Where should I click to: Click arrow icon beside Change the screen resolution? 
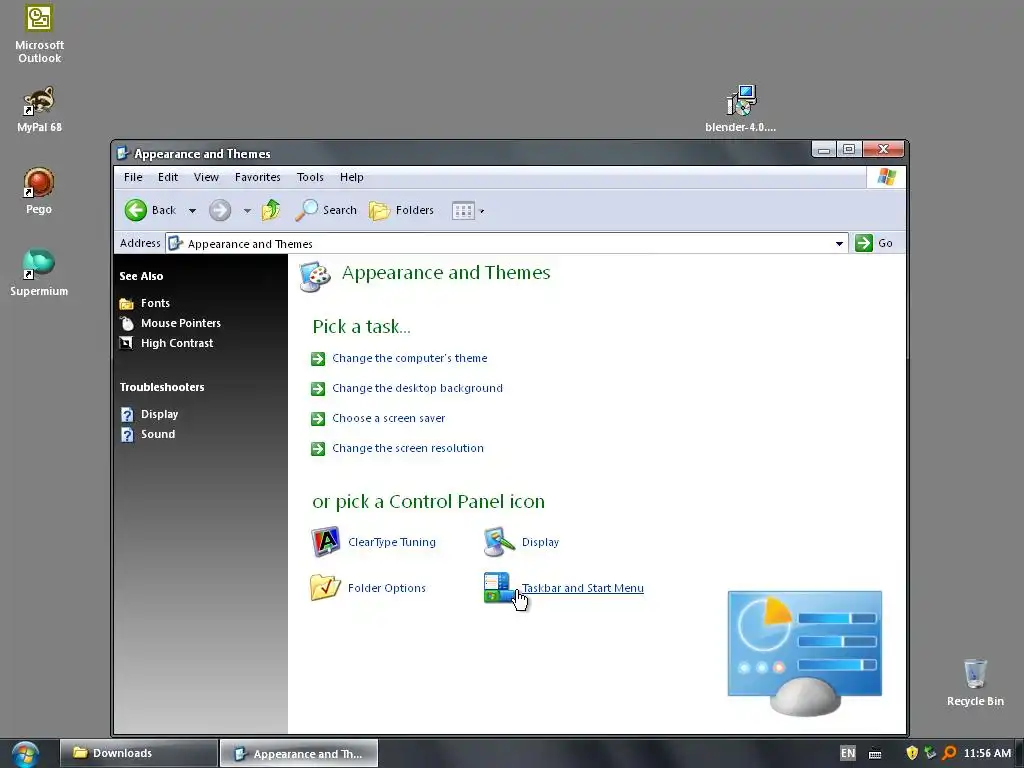(x=318, y=449)
